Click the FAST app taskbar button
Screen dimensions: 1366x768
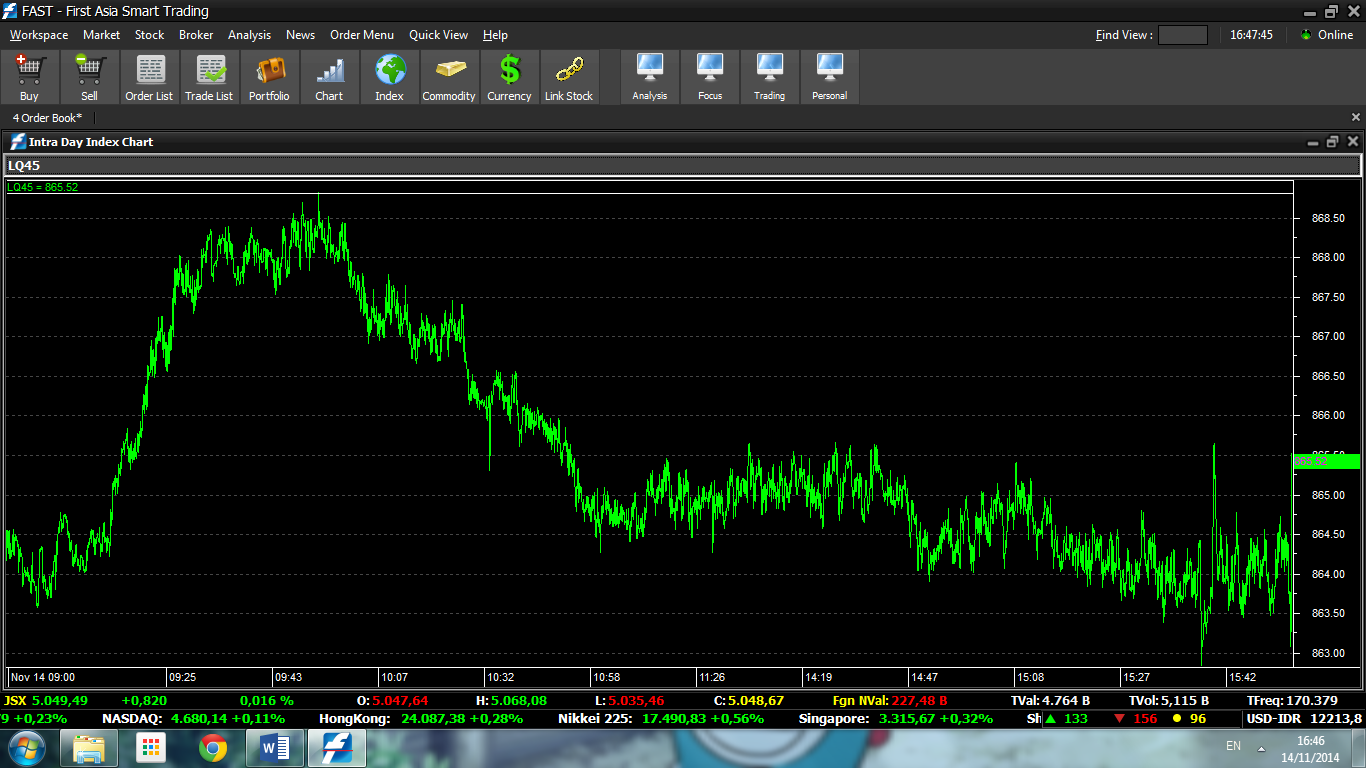pos(336,748)
